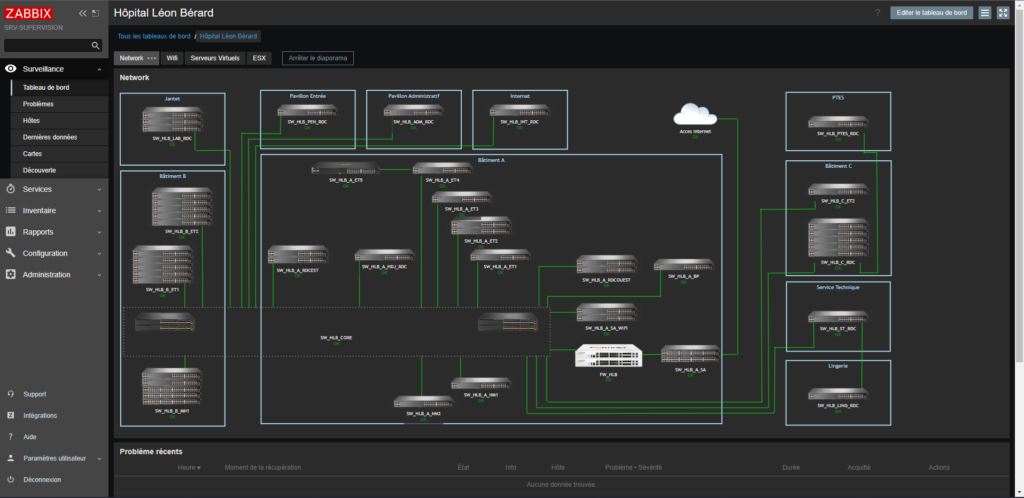Expand the Services menu section

click(54, 189)
